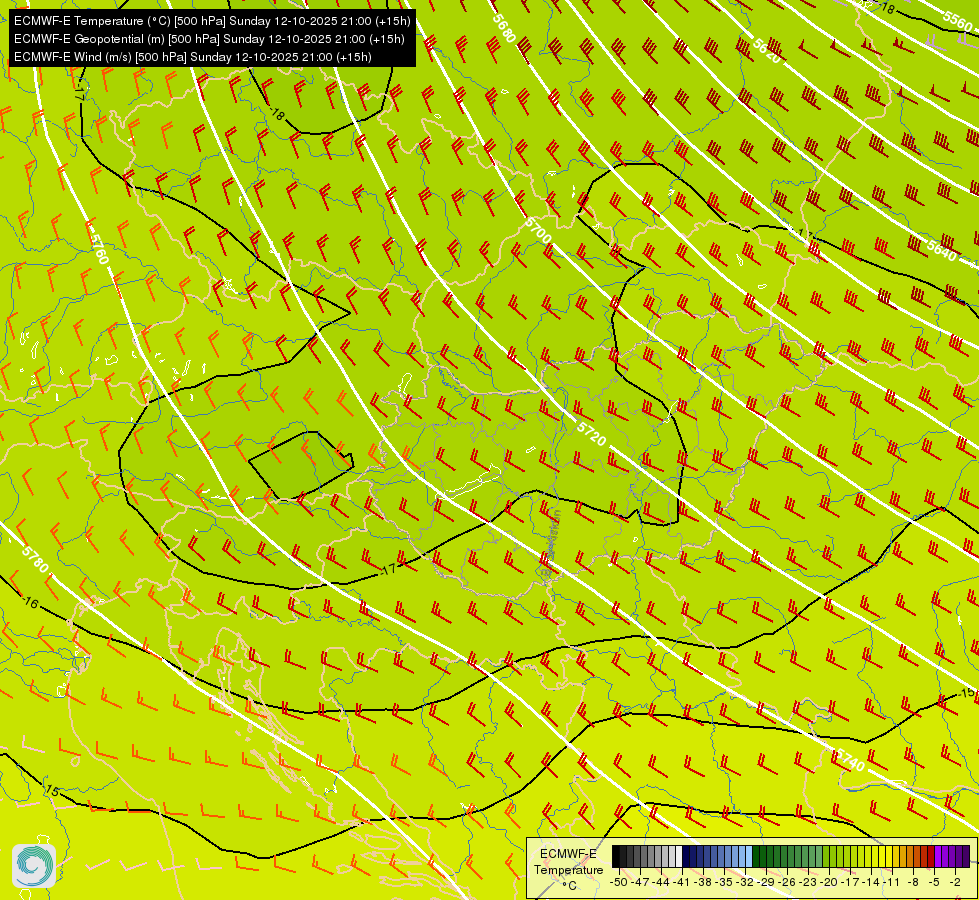Screen dimensions: 979x900
Task: Select the ECMWF-E Geopotential title line
Action: pos(209,39)
